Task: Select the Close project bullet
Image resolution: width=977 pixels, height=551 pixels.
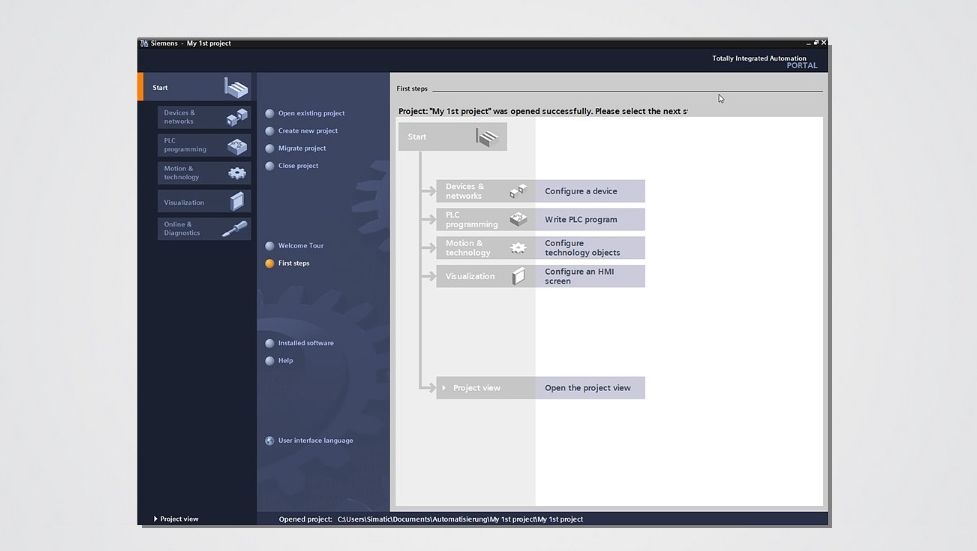Action: pyautogui.click(x=270, y=166)
